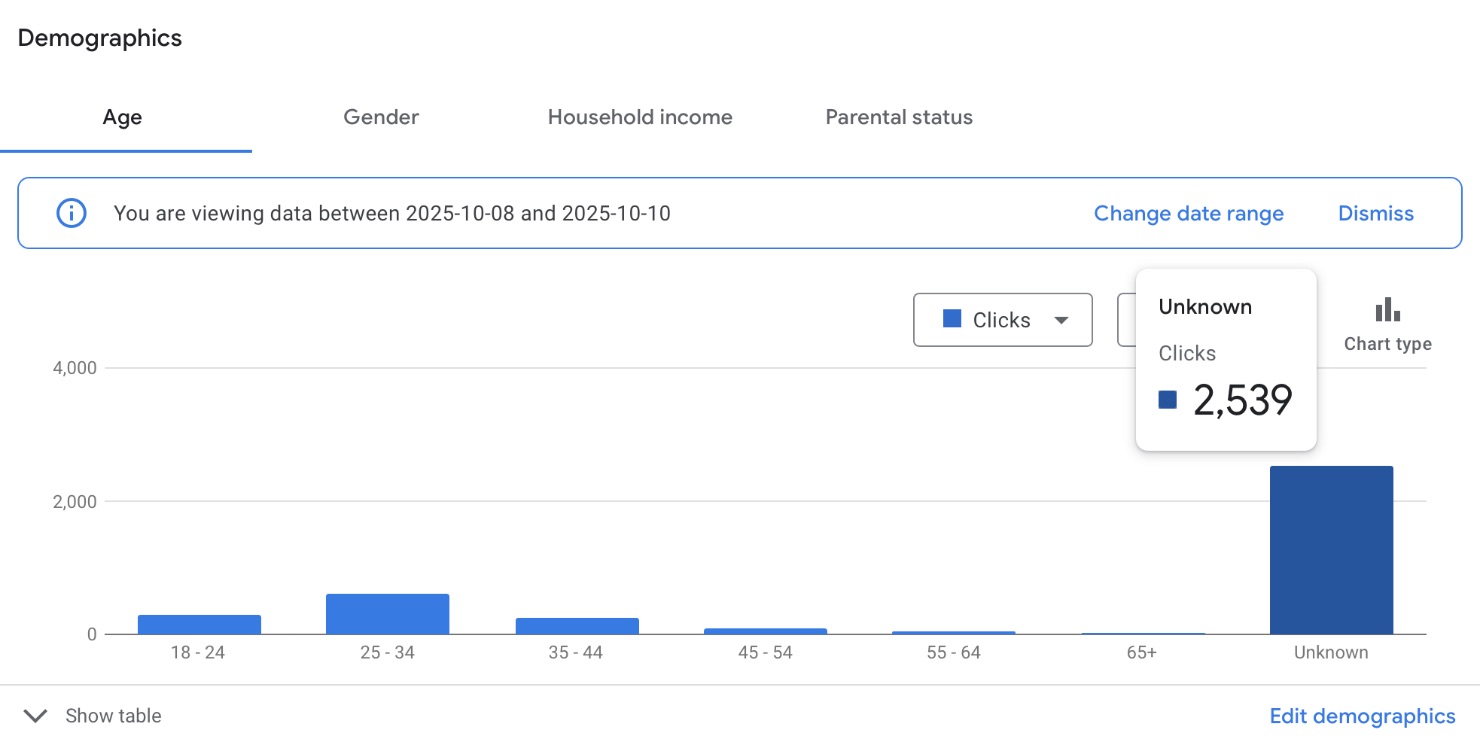Image resolution: width=1480 pixels, height=739 pixels.
Task: Open the second metric dropdown behind tooltip
Action: [x=1126, y=320]
